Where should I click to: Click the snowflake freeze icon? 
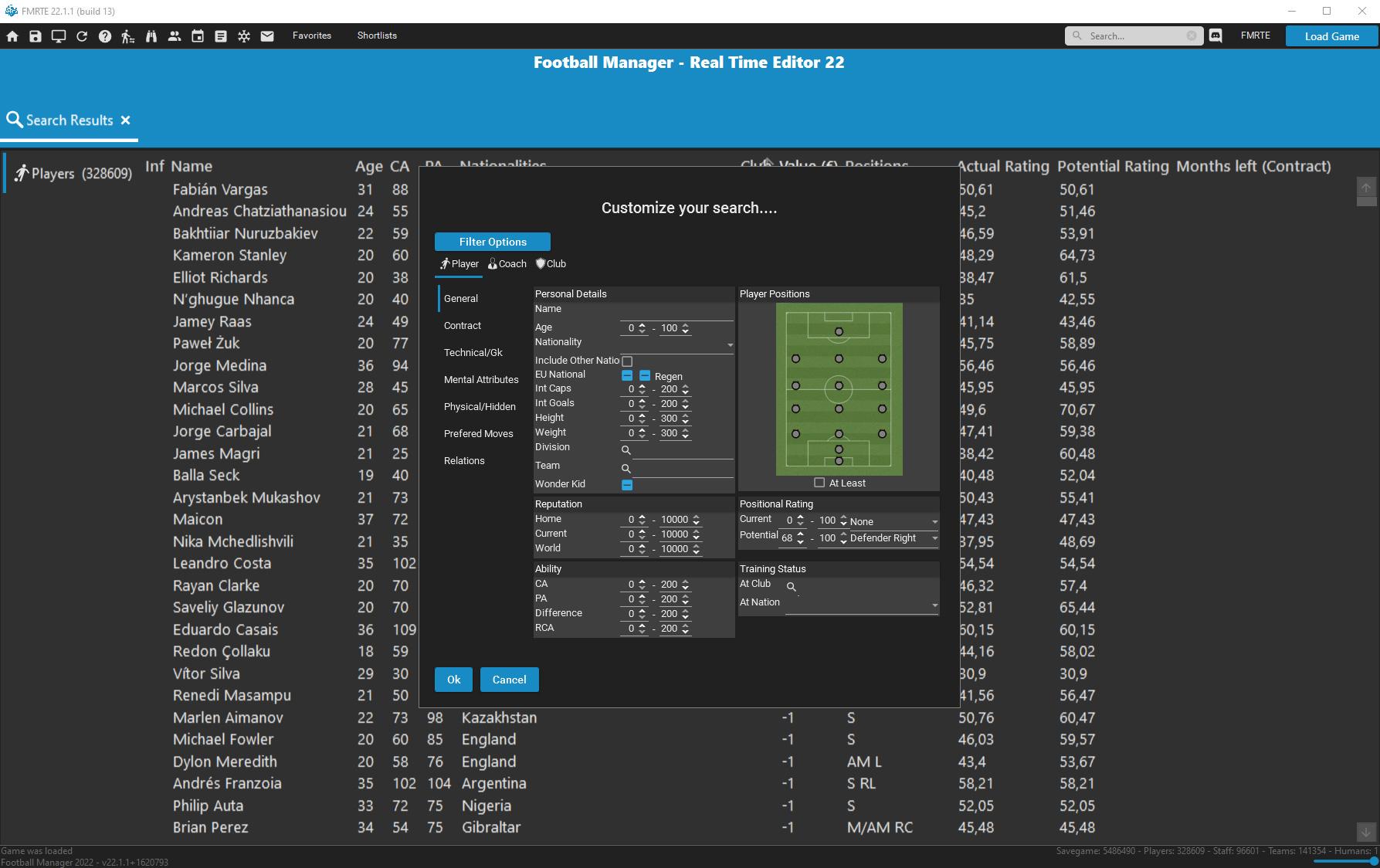[x=244, y=36]
